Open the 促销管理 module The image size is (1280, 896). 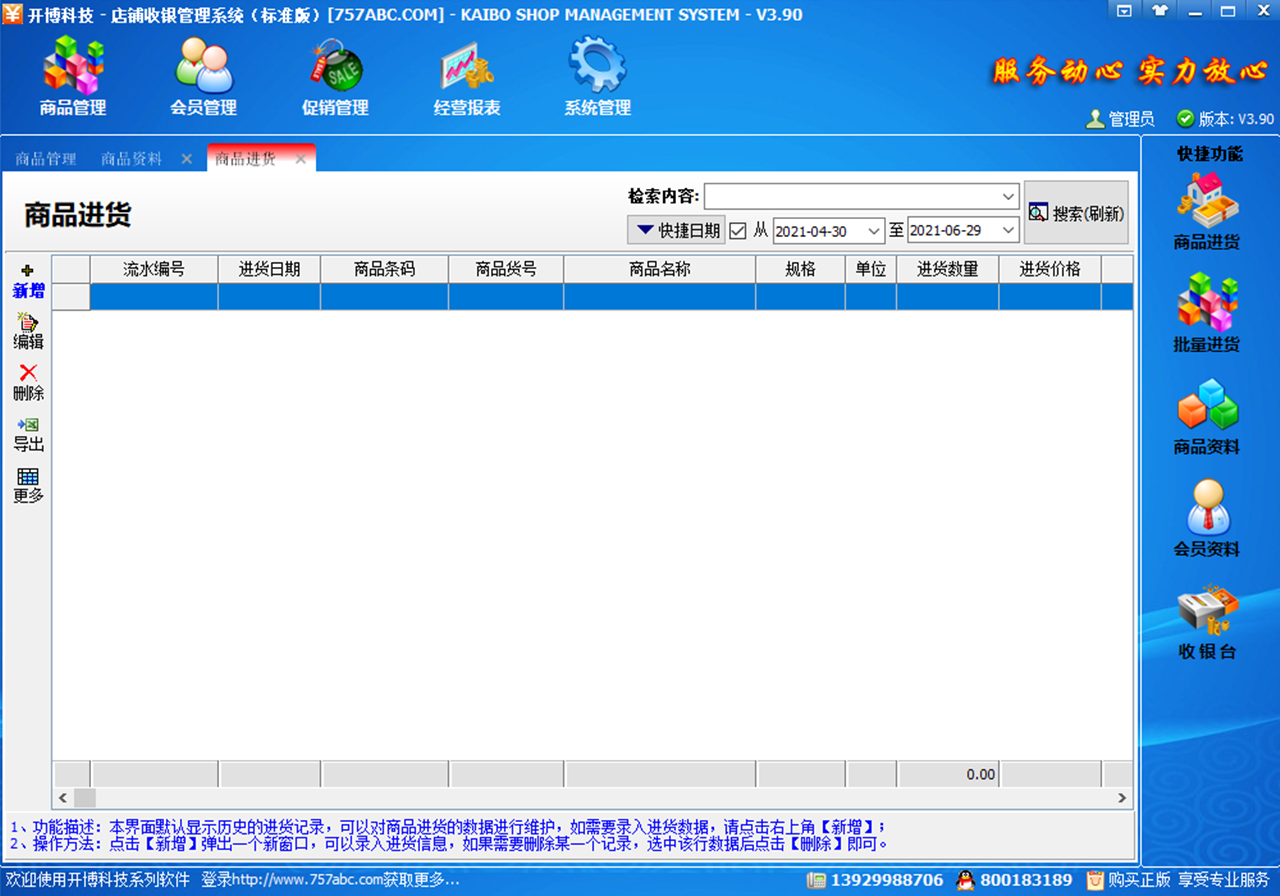tap(333, 75)
